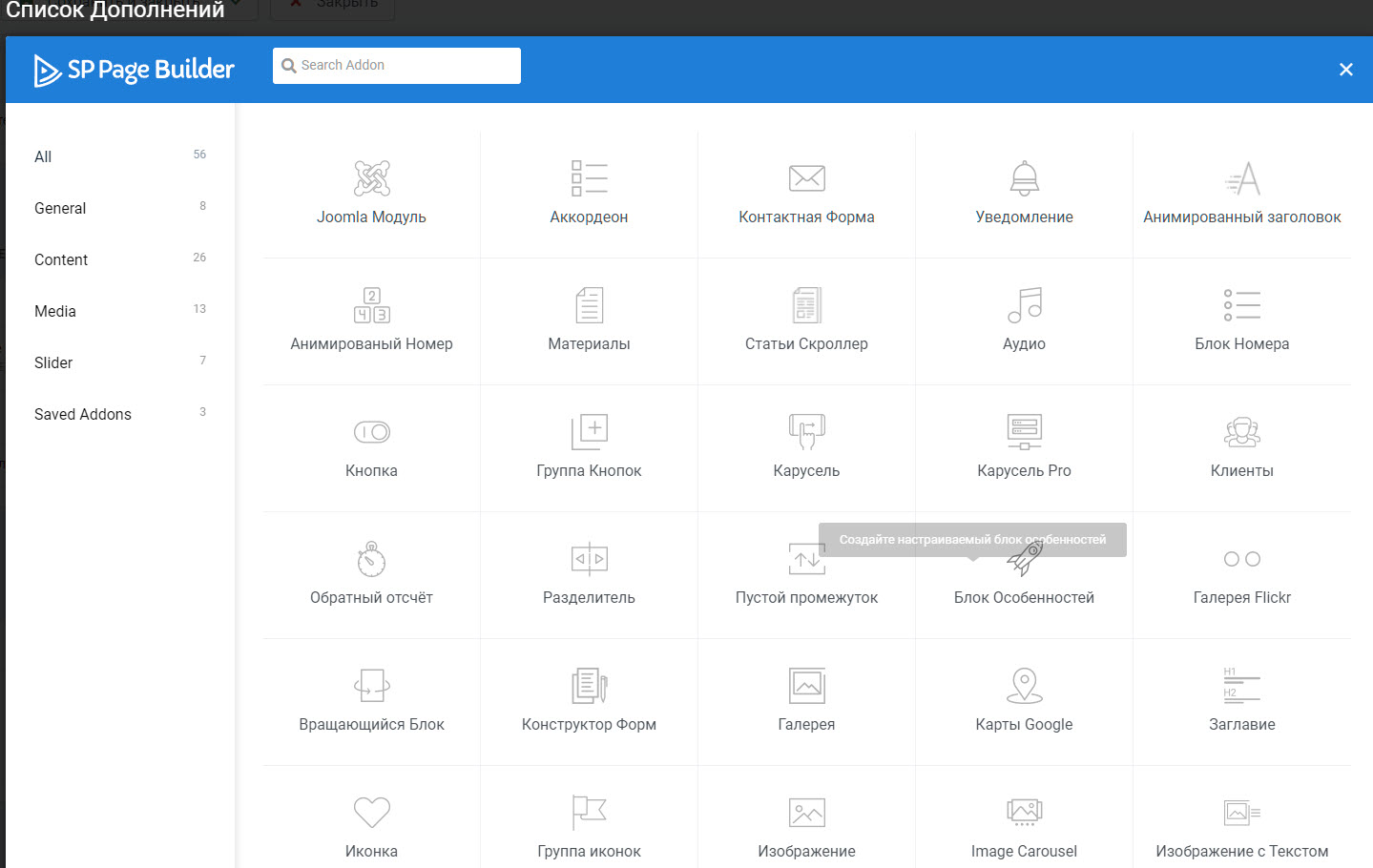
Task: Add the Пустой промежуток icon
Action: click(806, 558)
